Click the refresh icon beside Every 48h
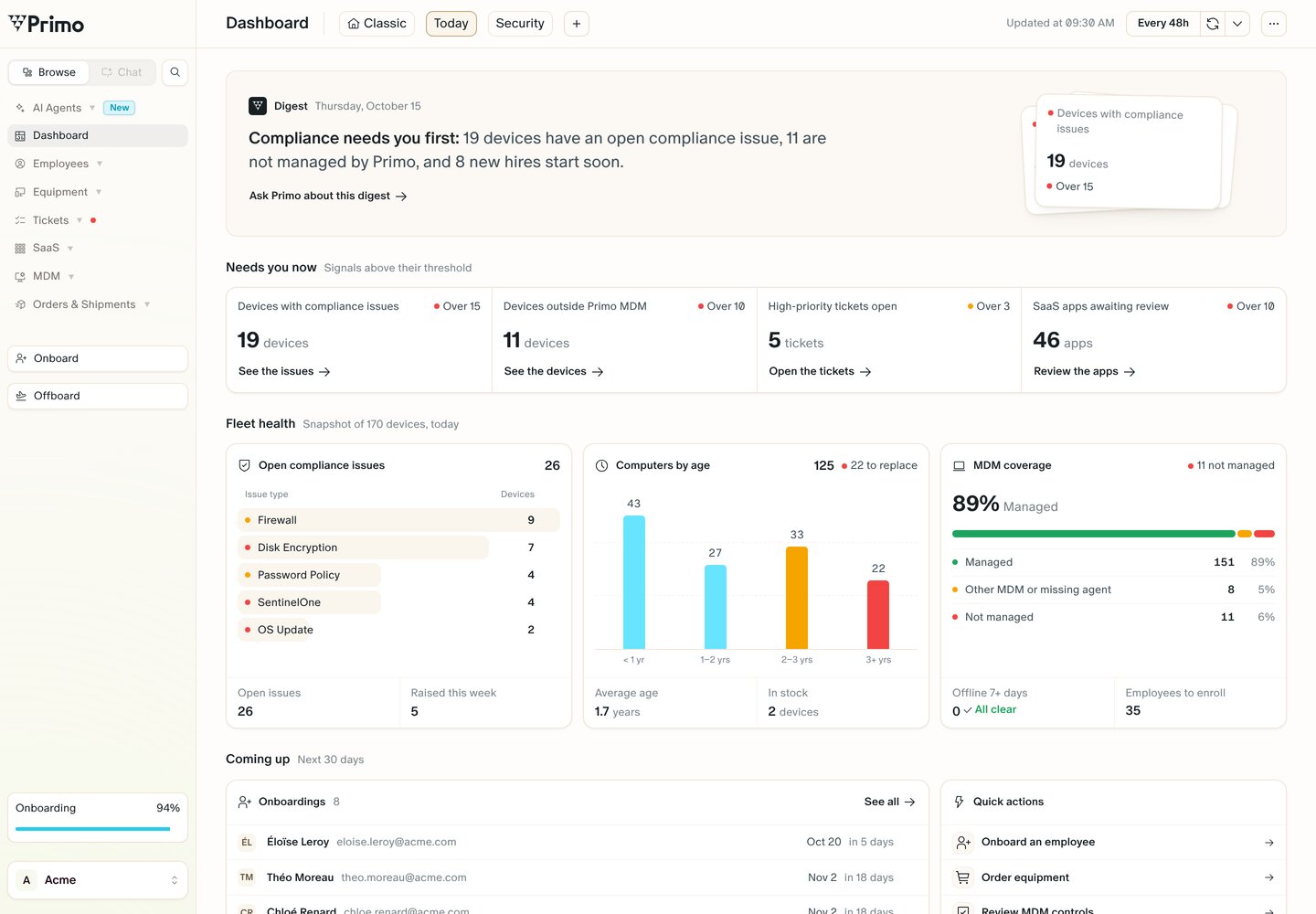 click(x=1213, y=24)
